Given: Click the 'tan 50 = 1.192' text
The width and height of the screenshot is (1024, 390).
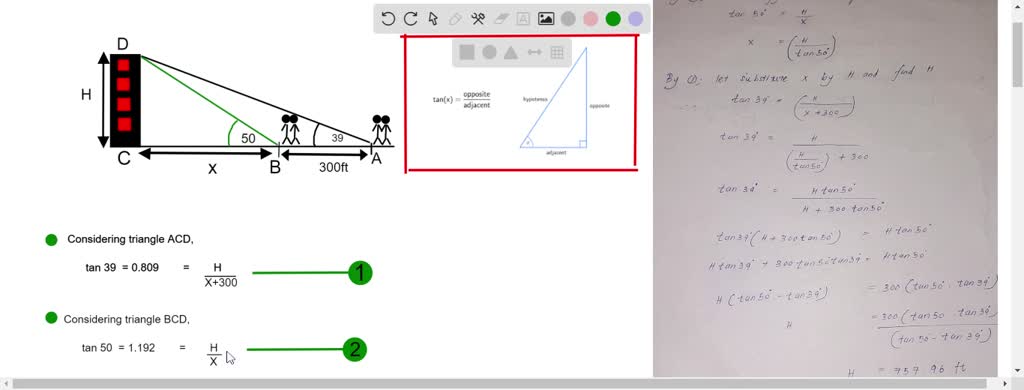Looking at the screenshot, I should pos(118,348).
